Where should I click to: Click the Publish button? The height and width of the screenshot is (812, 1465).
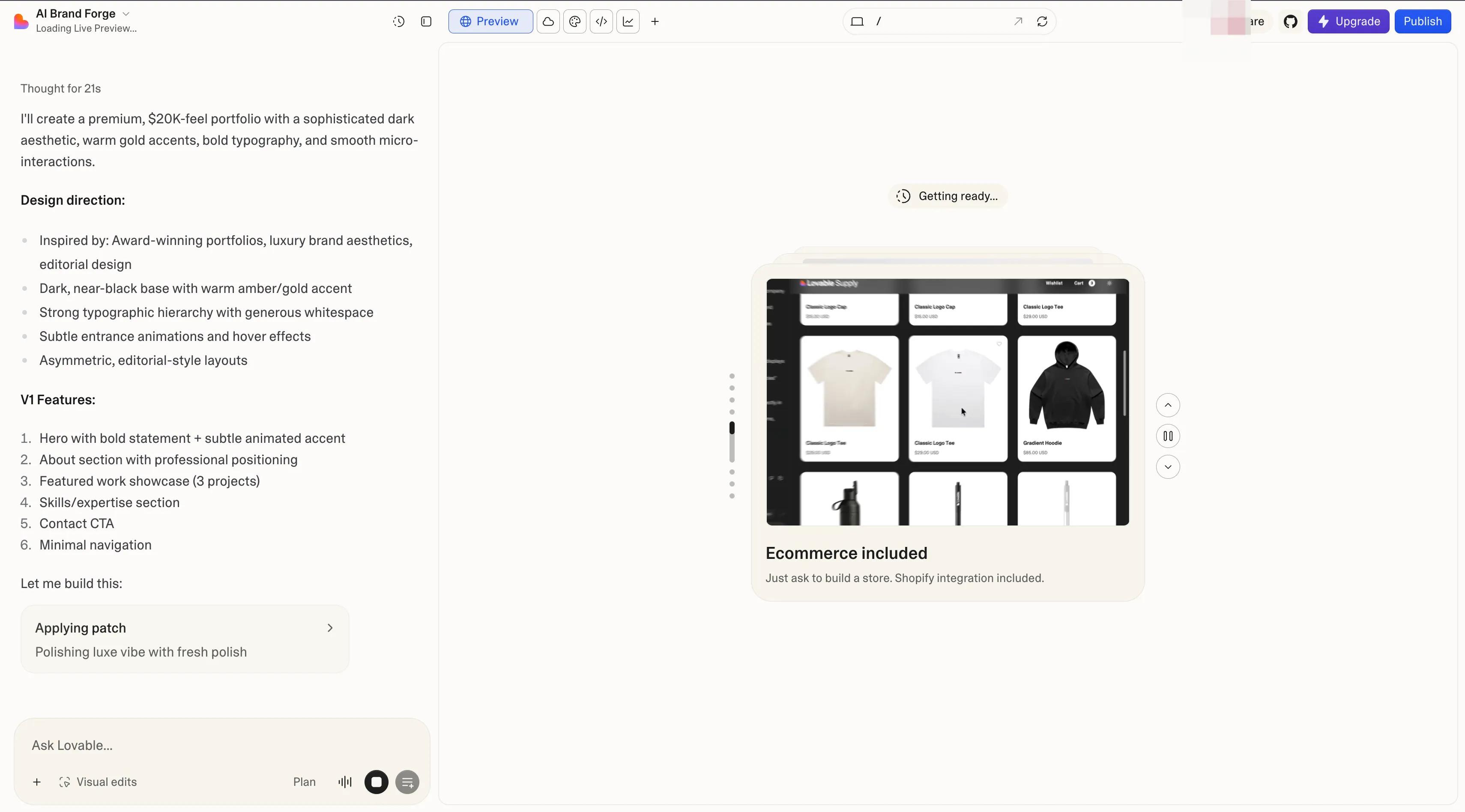coord(1422,21)
